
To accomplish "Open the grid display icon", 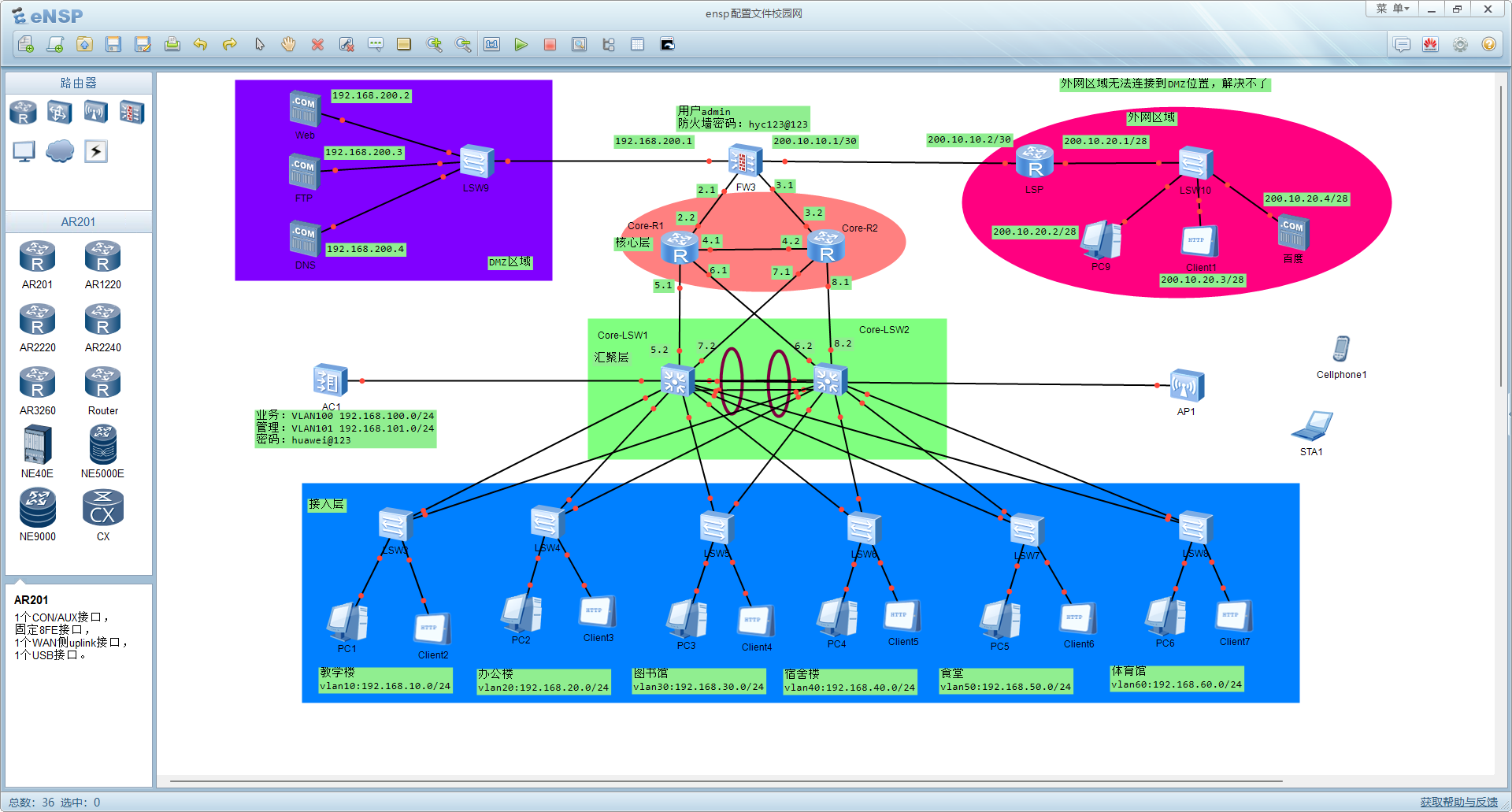I will (637, 44).
